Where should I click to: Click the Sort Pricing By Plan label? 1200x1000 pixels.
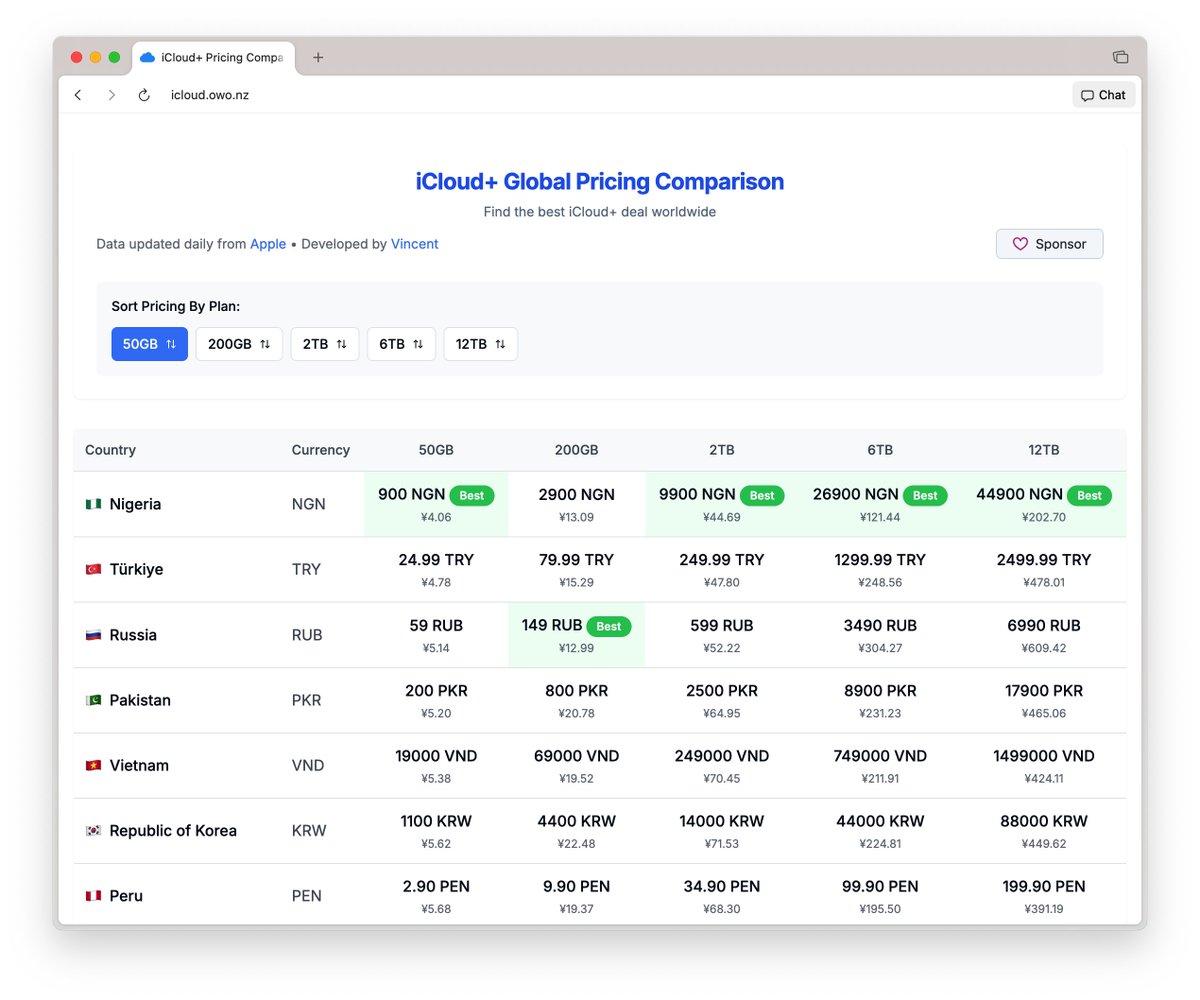[x=176, y=306]
